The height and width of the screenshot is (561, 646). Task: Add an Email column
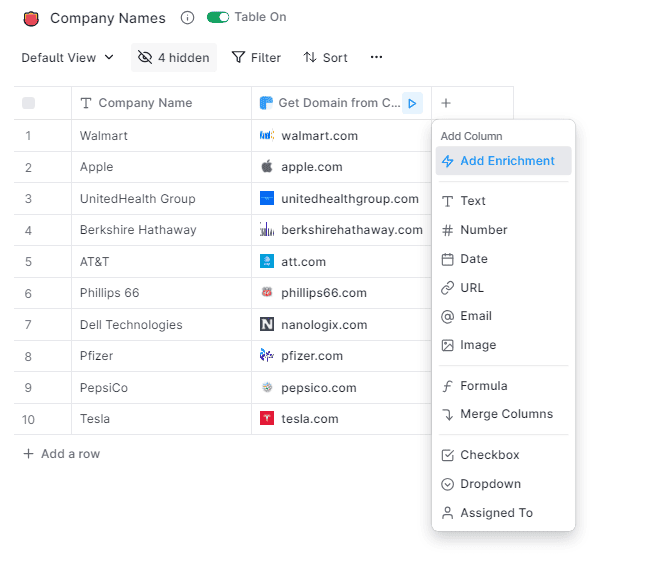click(x=503, y=316)
